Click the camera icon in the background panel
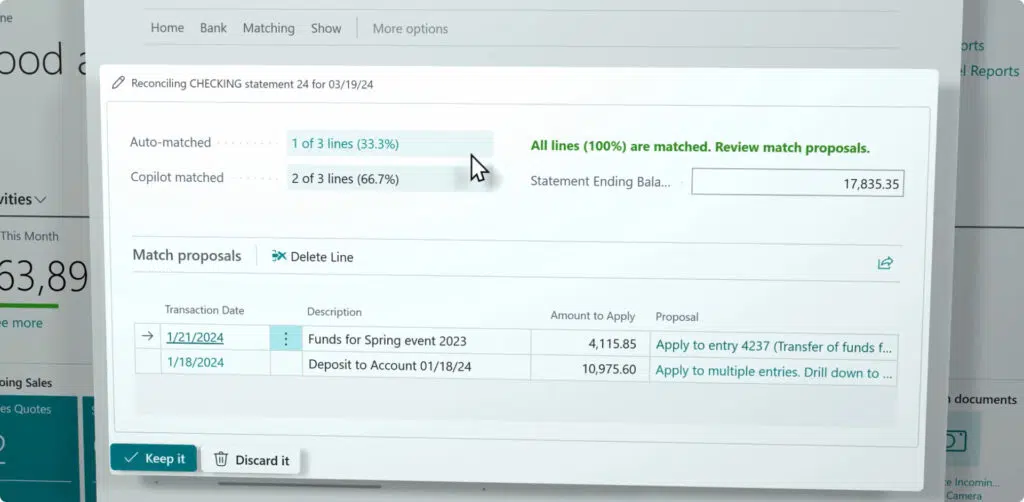The image size is (1024, 502). (x=957, y=442)
